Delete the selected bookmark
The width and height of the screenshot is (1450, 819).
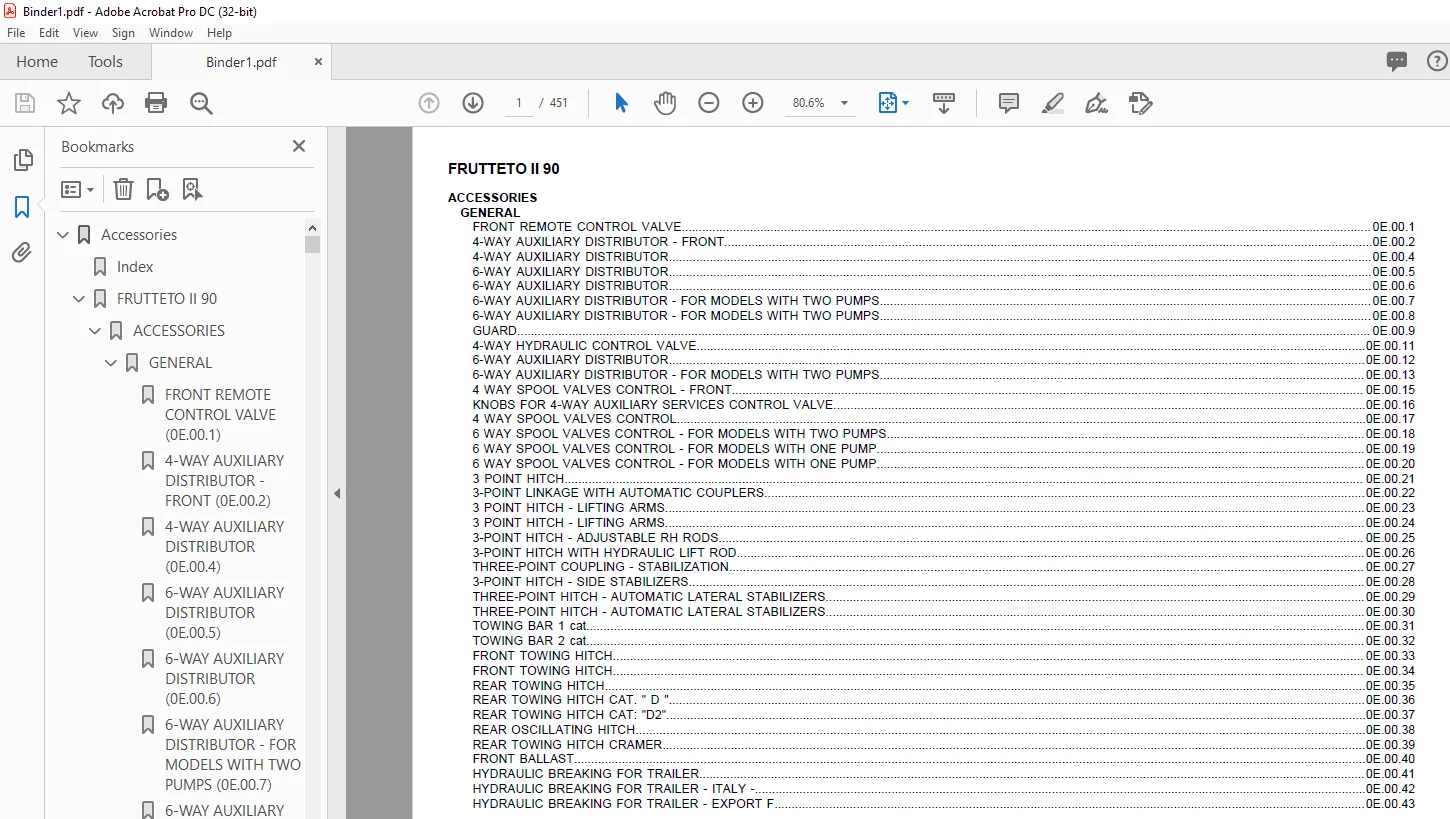click(123, 189)
